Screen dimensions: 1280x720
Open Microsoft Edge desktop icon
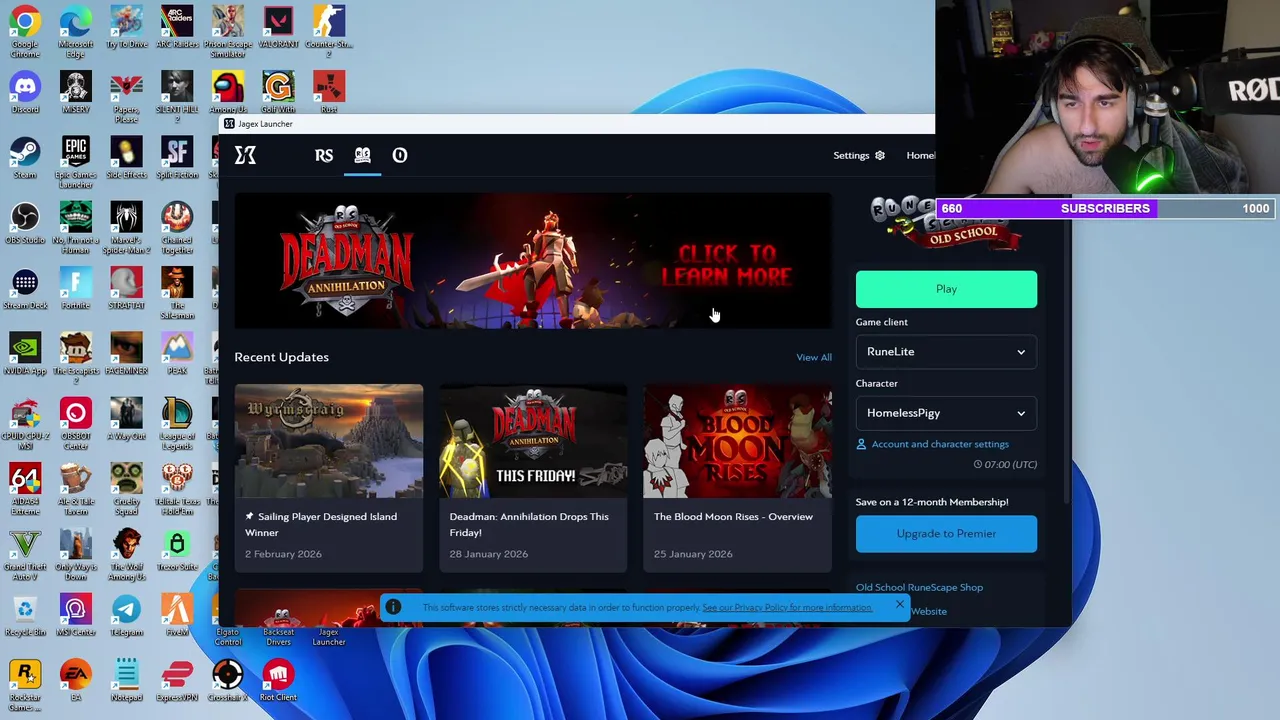(75, 33)
